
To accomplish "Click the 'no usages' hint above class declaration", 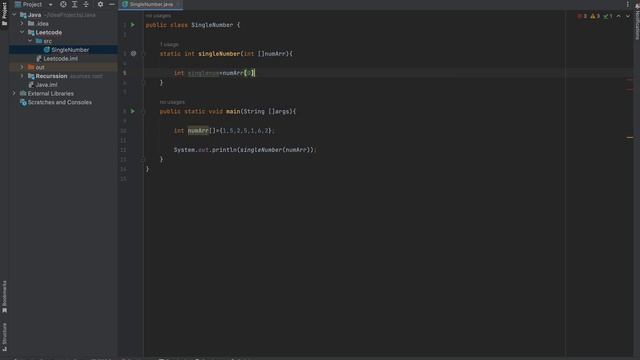I will 158,16.
